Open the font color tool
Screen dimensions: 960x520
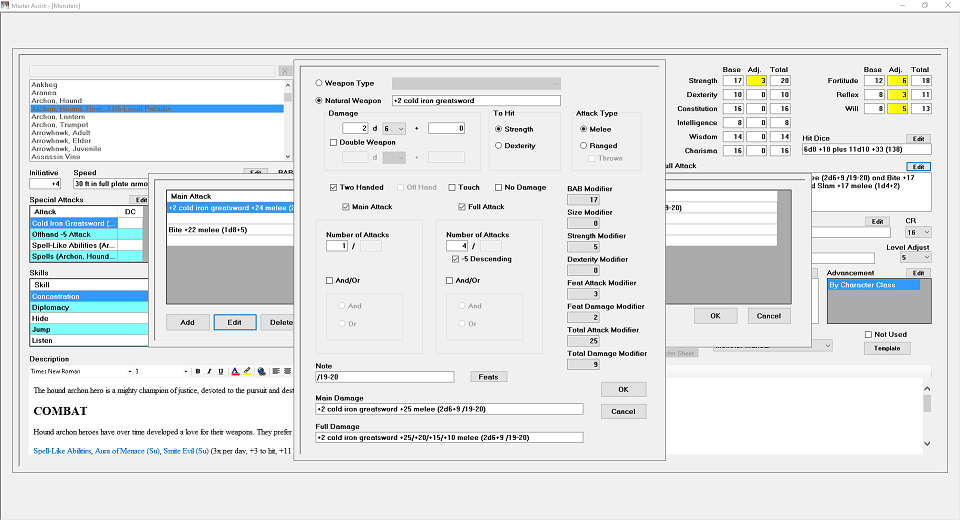point(235,371)
